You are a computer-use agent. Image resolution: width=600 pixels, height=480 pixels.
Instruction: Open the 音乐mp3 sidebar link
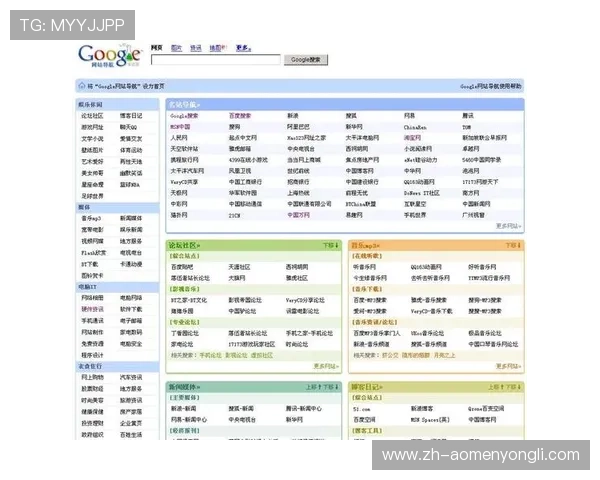[x=91, y=218]
